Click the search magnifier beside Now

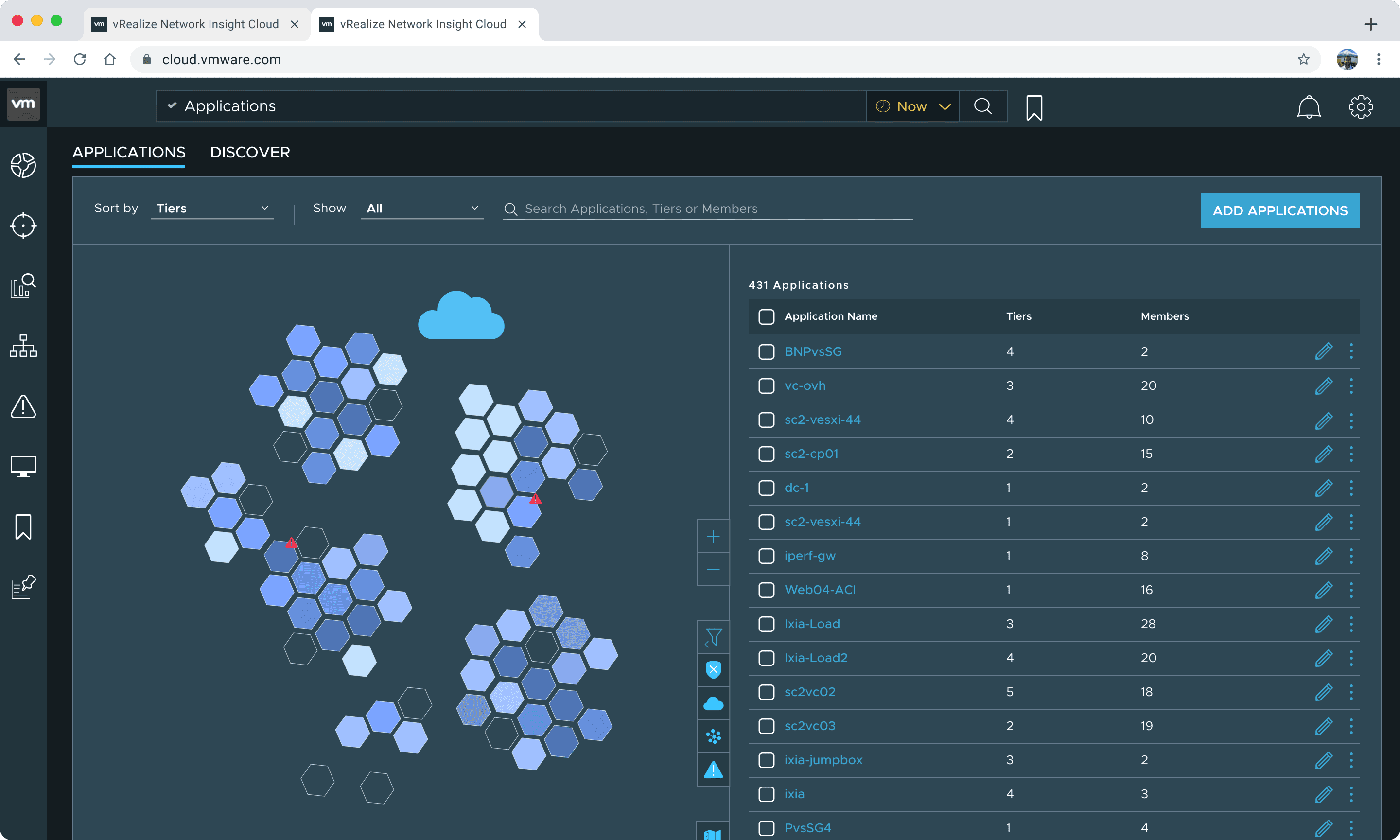point(983,106)
